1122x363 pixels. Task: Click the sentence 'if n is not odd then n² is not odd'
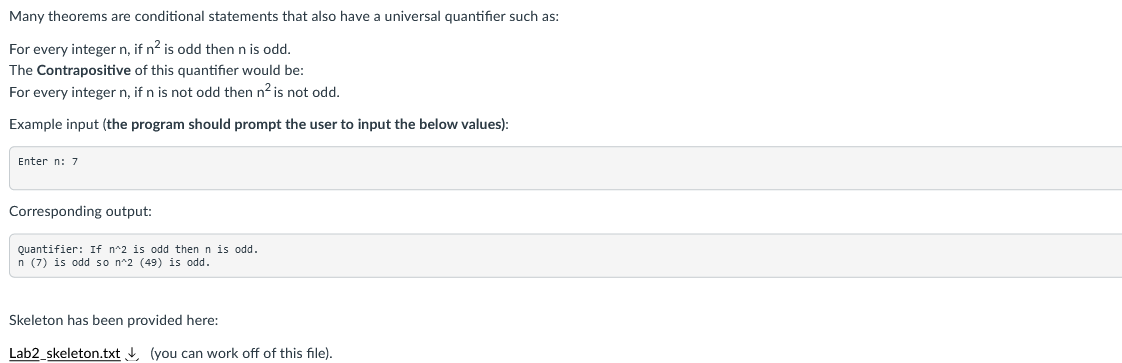237,92
